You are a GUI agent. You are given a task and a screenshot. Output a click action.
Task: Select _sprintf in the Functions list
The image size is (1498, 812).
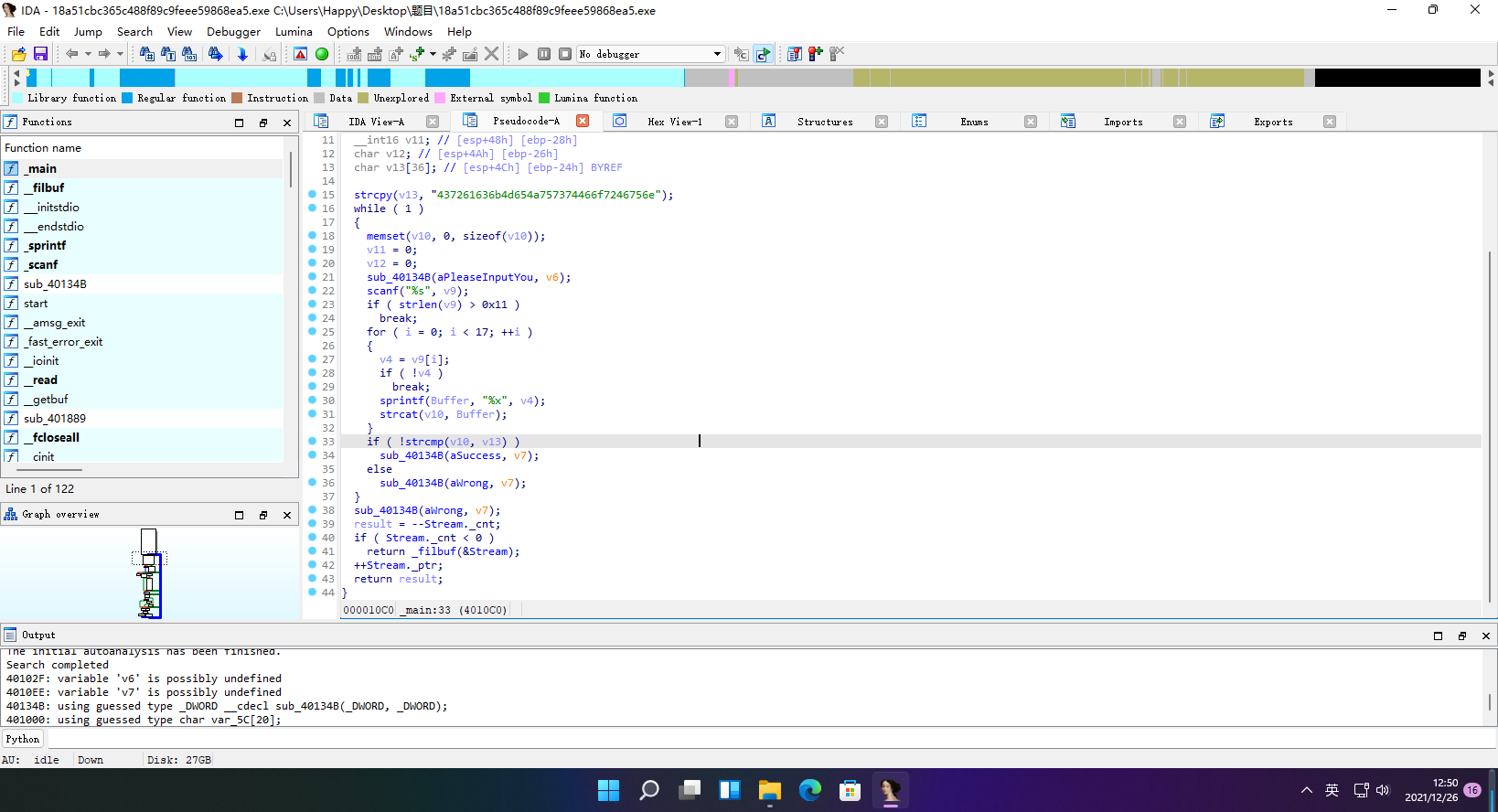143,245
